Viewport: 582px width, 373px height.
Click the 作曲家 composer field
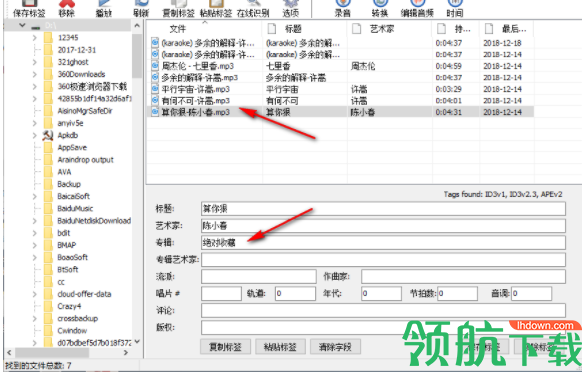pyautogui.click(x=463, y=277)
